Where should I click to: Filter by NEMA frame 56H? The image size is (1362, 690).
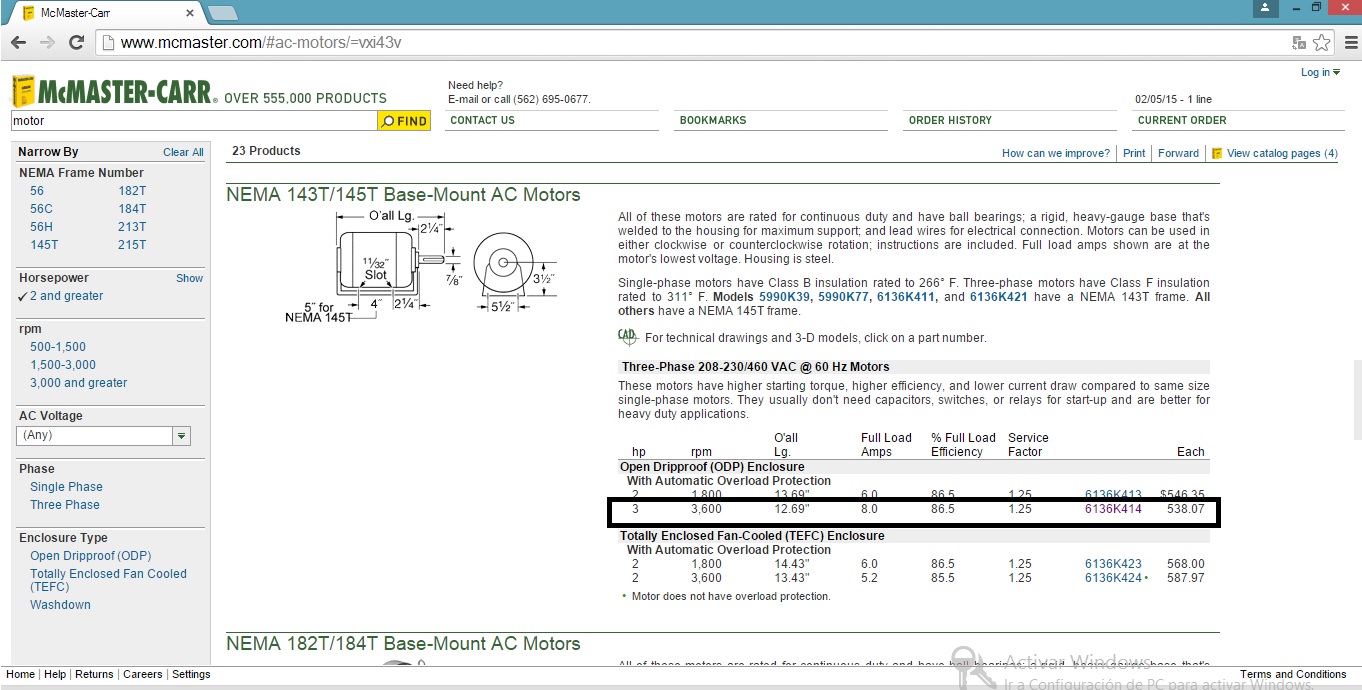pos(41,227)
